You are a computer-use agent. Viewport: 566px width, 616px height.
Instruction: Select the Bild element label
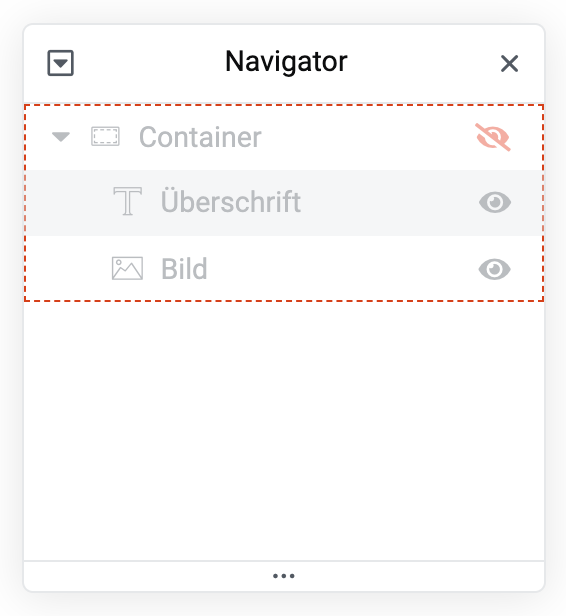click(184, 269)
